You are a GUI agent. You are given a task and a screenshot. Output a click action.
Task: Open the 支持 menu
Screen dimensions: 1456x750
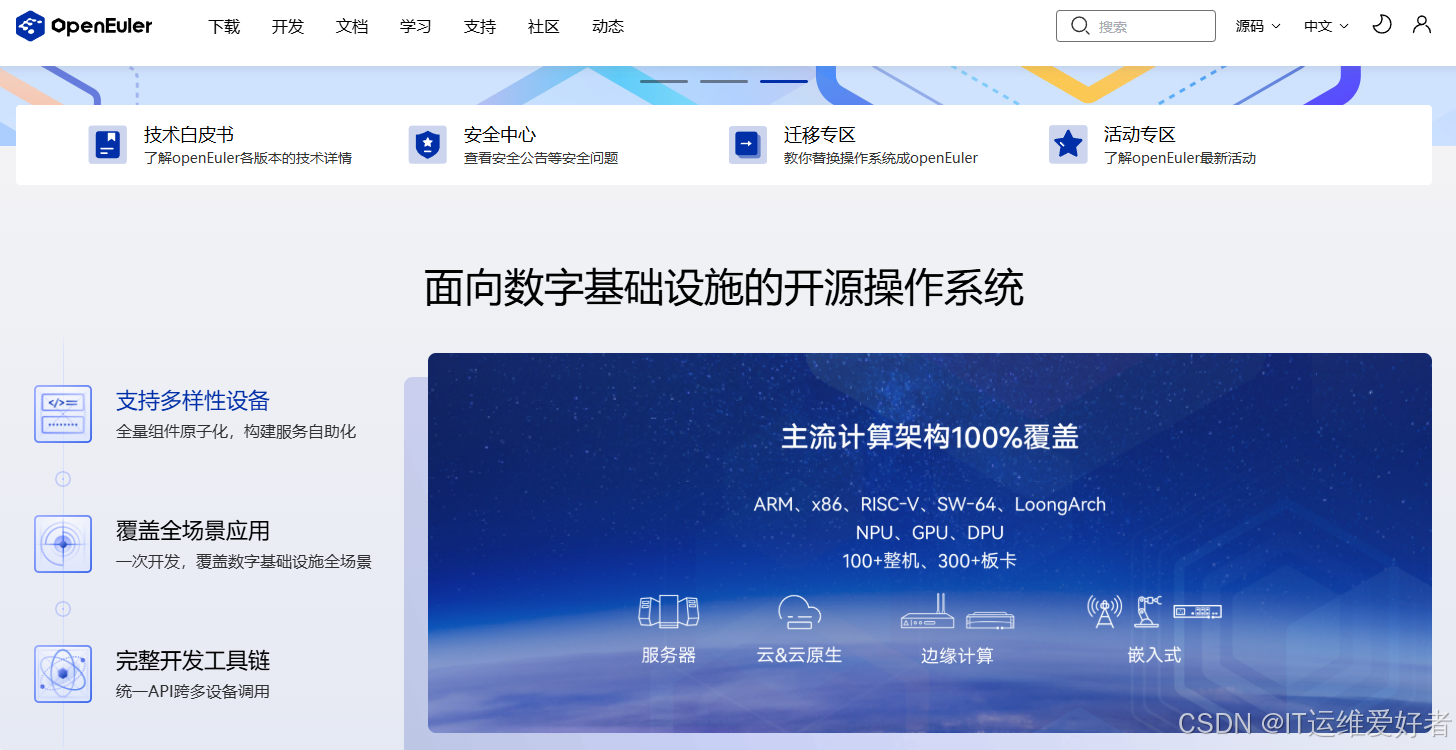480,27
